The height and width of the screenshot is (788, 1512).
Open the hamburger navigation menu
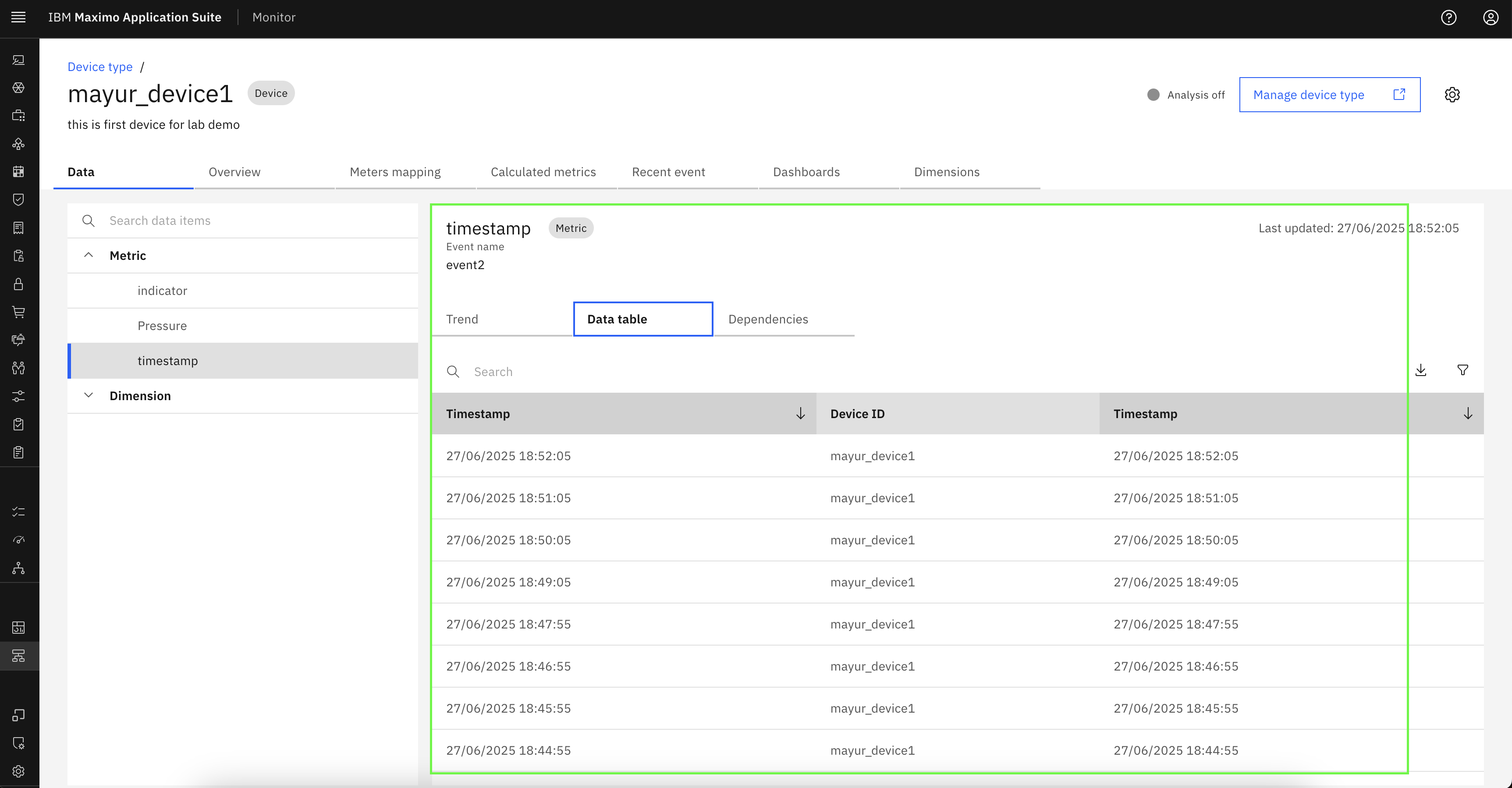point(18,17)
